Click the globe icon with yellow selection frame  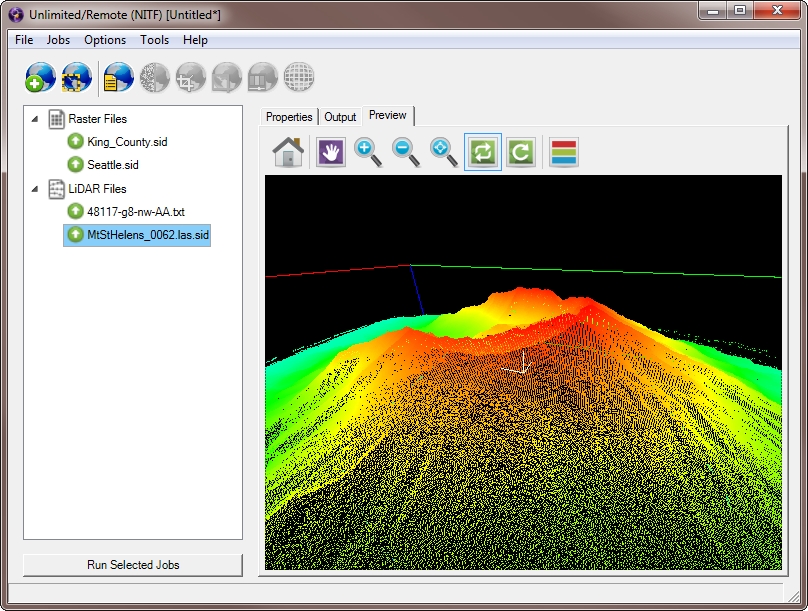pos(77,77)
